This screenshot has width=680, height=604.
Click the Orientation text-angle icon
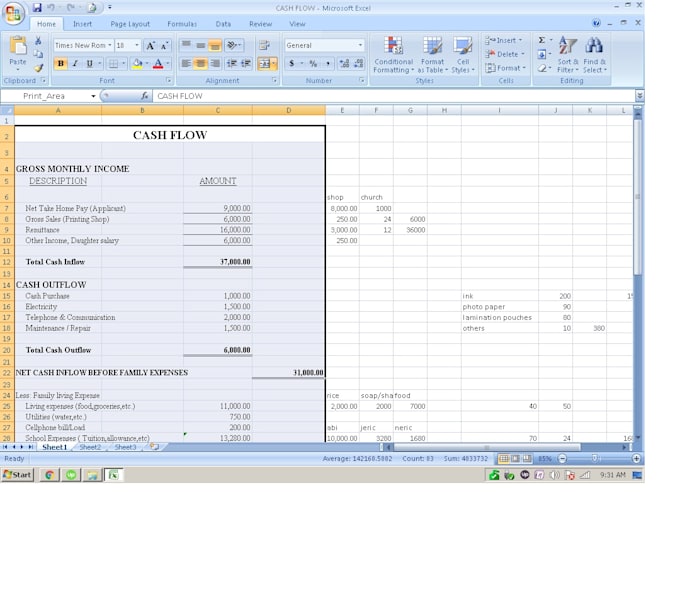(234, 45)
